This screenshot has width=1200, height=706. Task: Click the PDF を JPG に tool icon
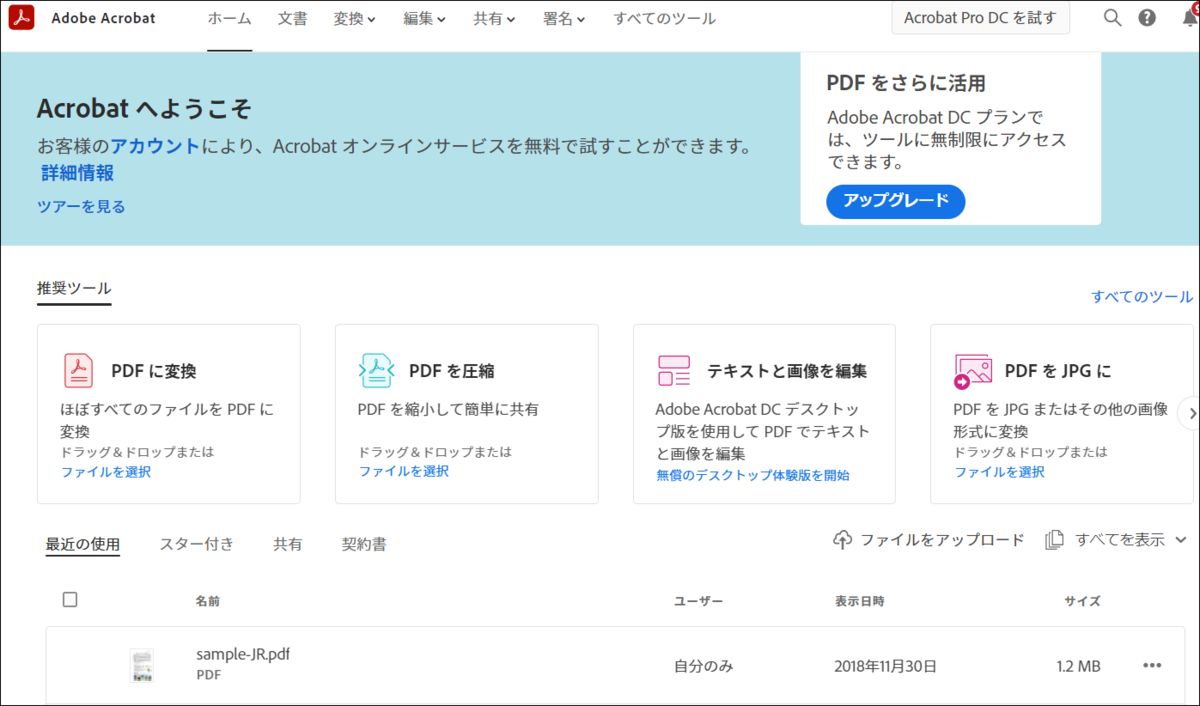pyautogui.click(x=972, y=371)
